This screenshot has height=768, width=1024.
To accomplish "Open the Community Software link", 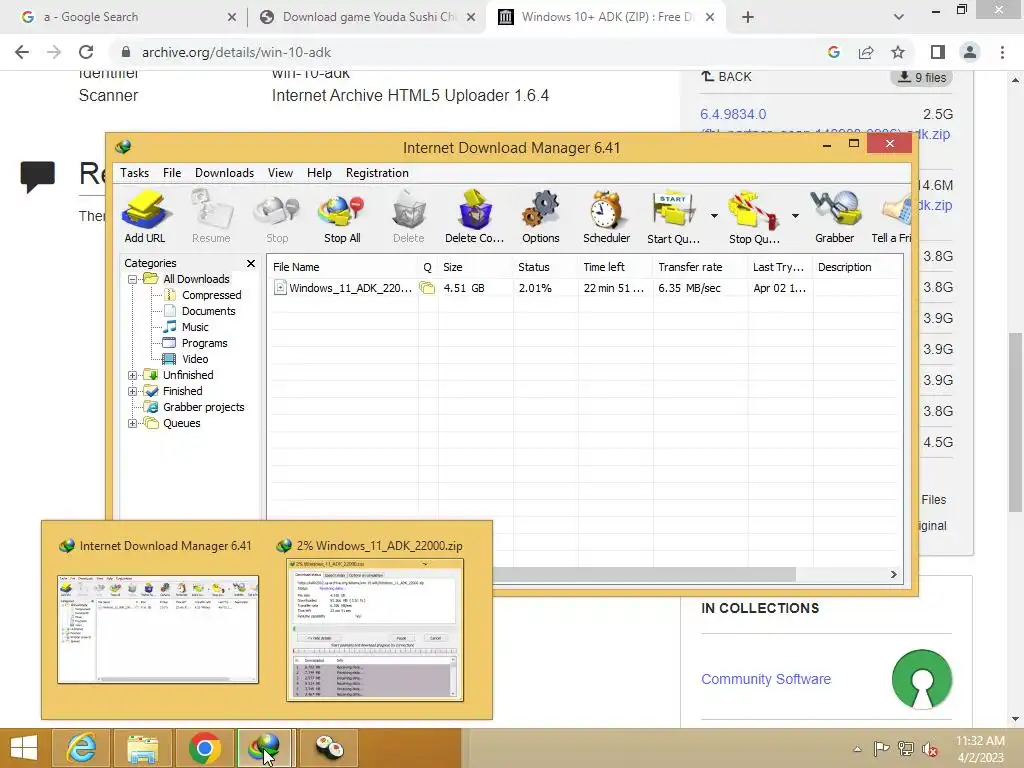I will click(765, 679).
